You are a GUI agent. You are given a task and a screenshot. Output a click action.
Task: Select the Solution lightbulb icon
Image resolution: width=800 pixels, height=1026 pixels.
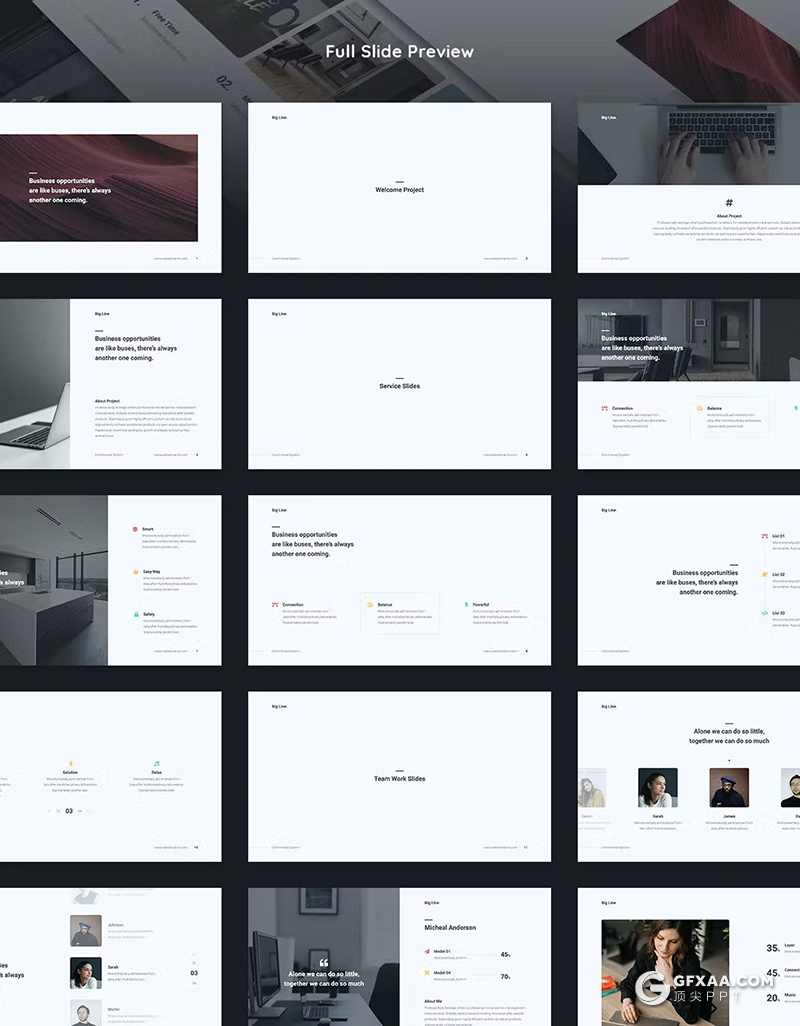click(x=70, y=763)
